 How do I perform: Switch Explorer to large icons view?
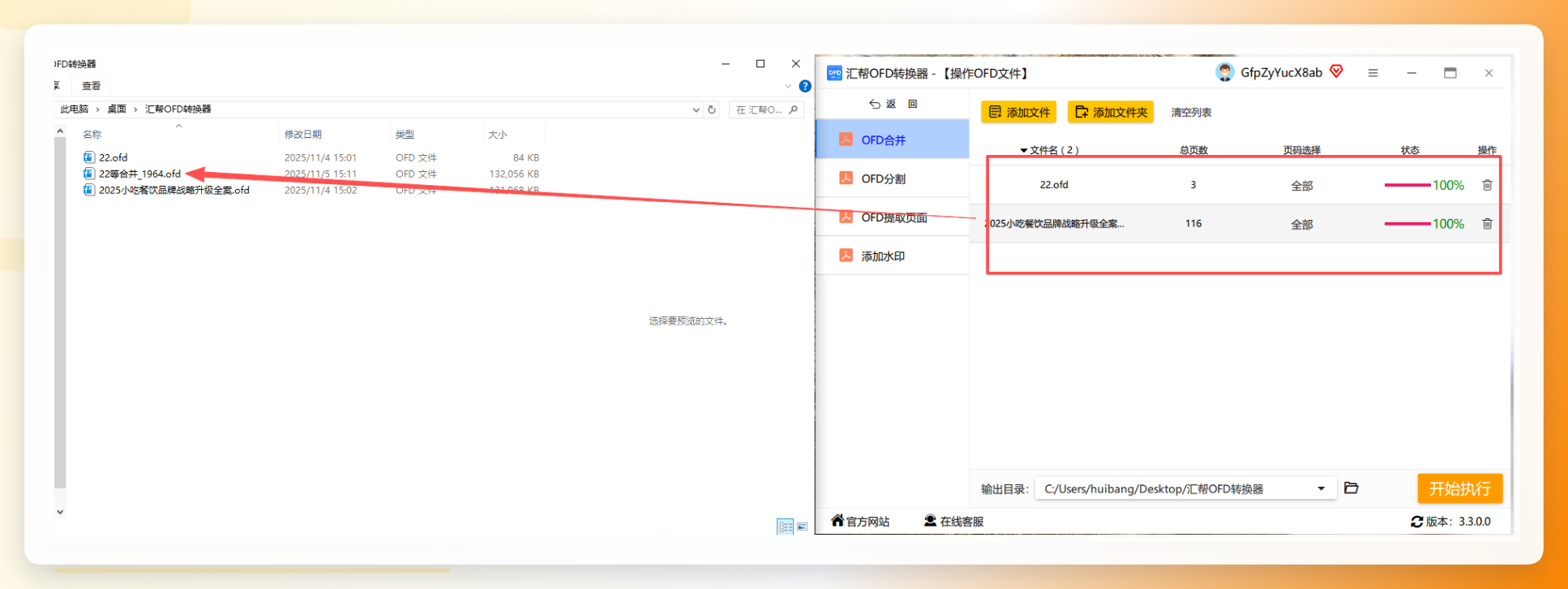pos(802,527)
